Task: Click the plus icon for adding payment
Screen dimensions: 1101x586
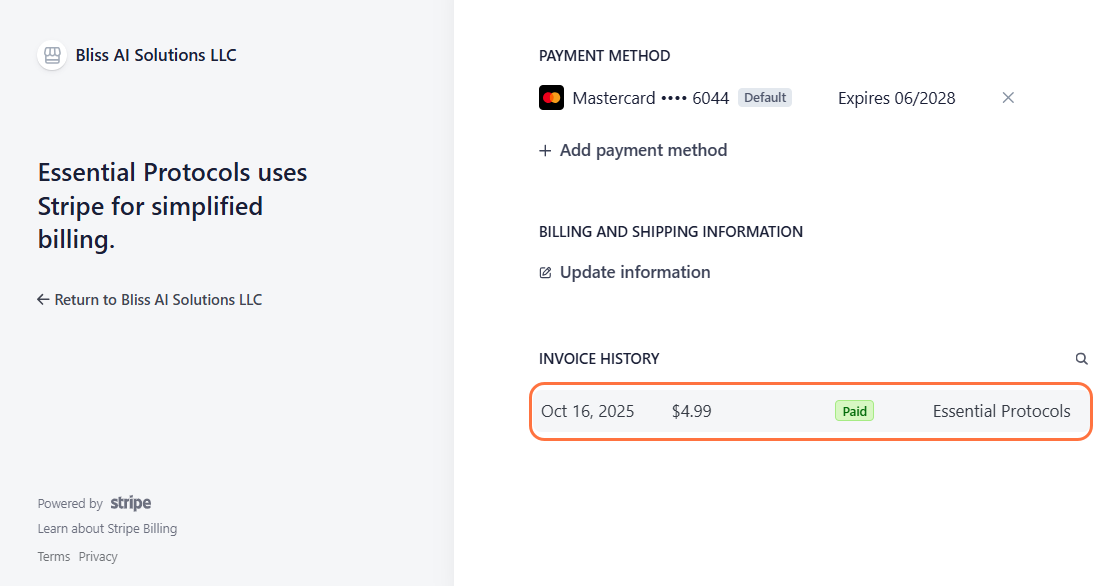Action: click(545, 151)
